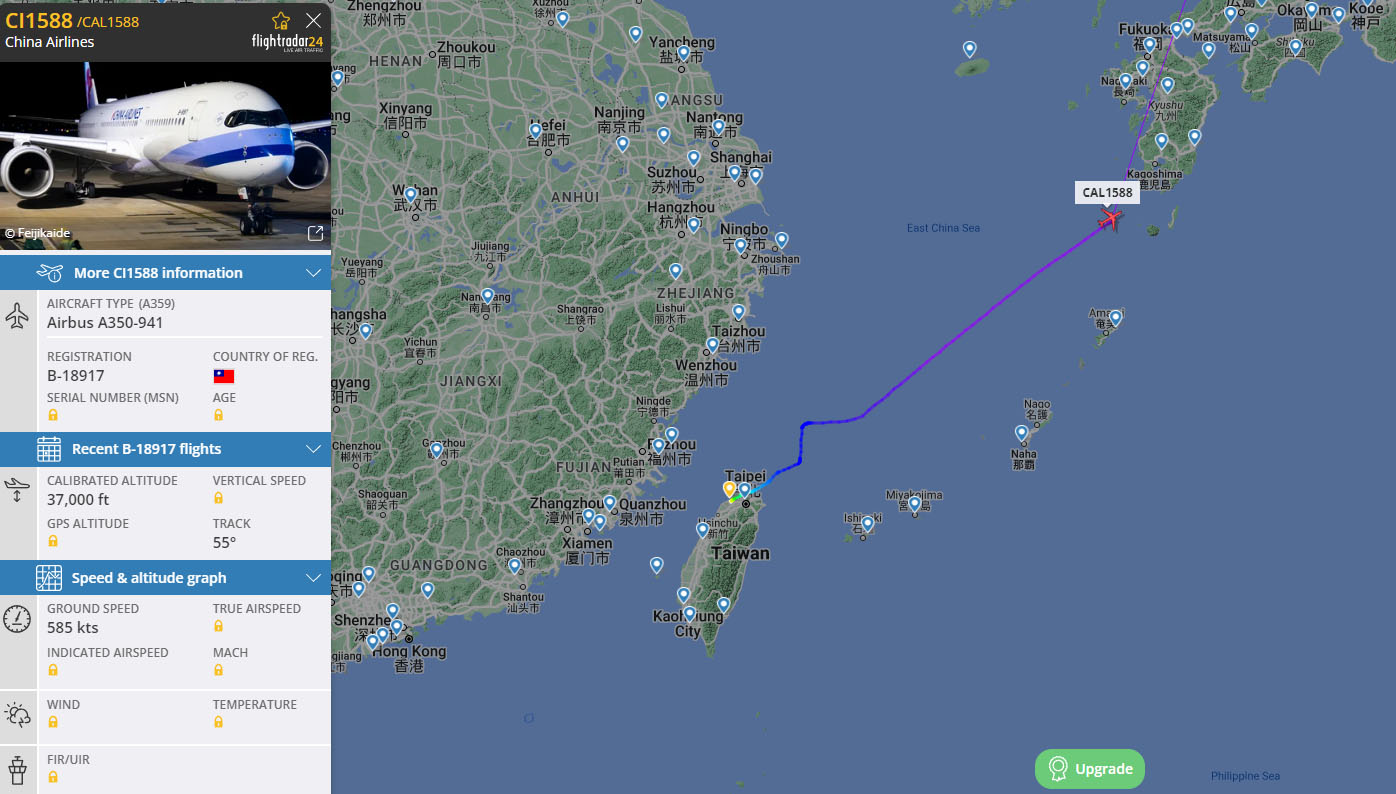Click the China Airlines aircraft photo
The width and height of the screenshot is (1396, 794).
pyautogui.click(x=165, y=156)
